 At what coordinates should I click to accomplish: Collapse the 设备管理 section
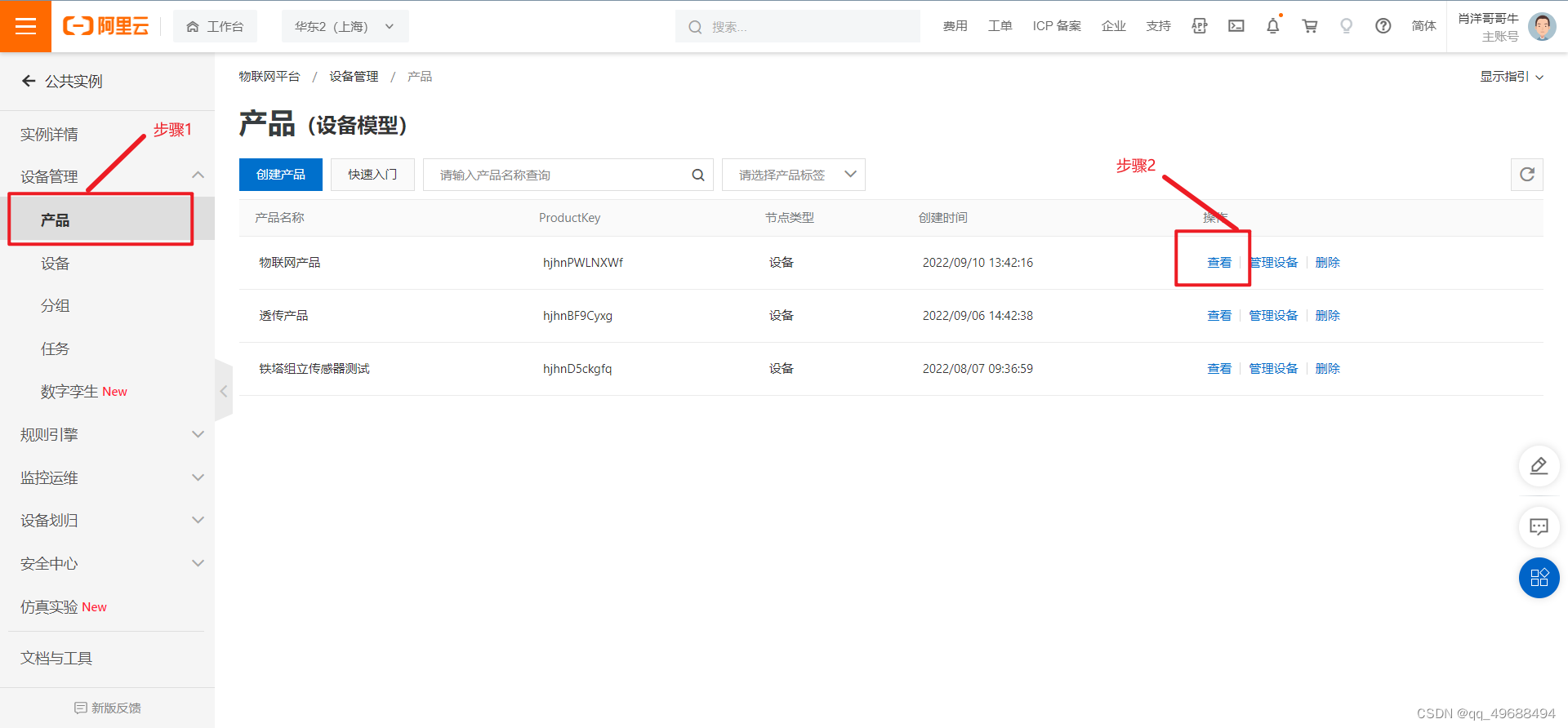tap(198, 175)
